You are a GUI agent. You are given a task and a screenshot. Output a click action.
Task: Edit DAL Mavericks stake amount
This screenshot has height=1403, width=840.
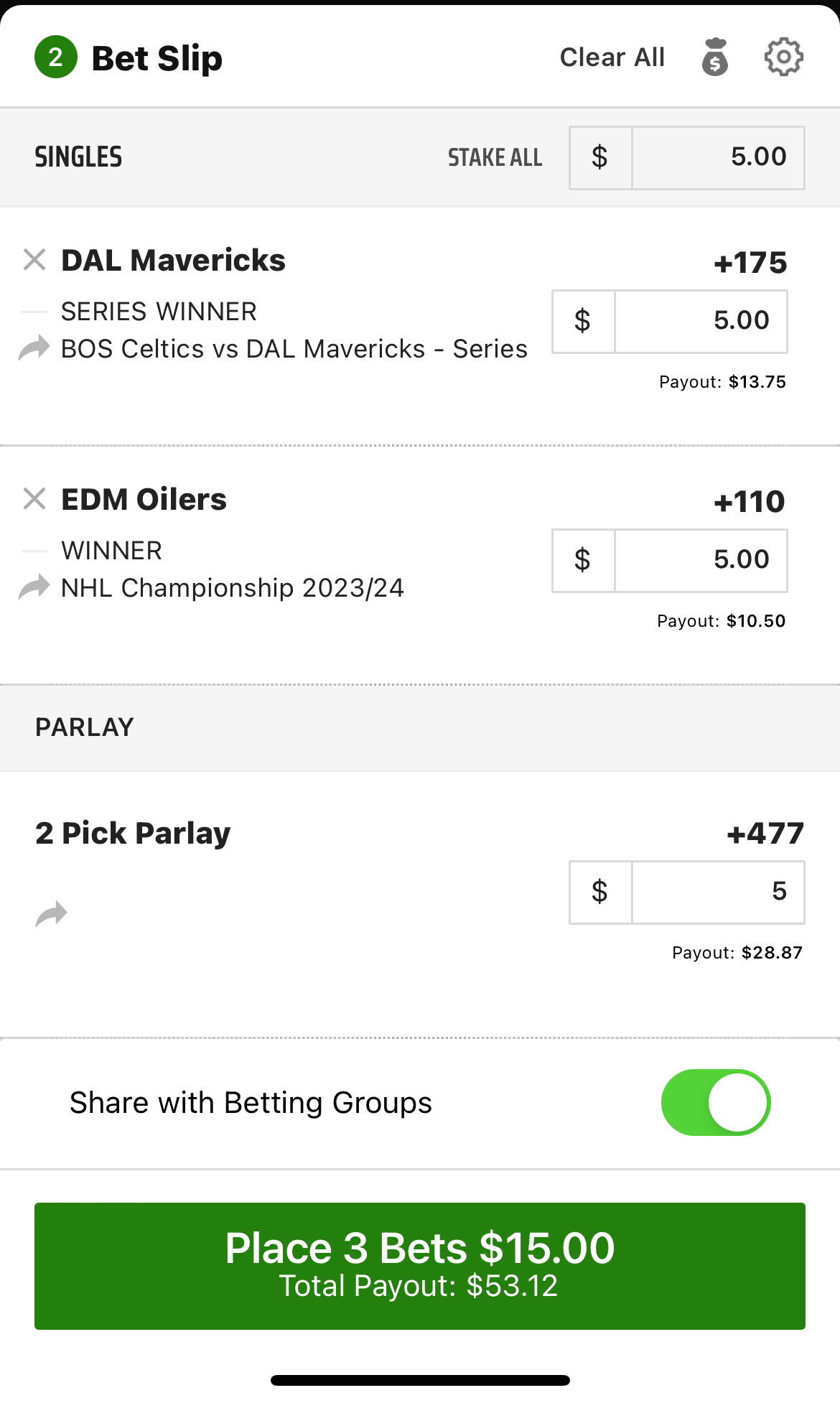[700, 321]
